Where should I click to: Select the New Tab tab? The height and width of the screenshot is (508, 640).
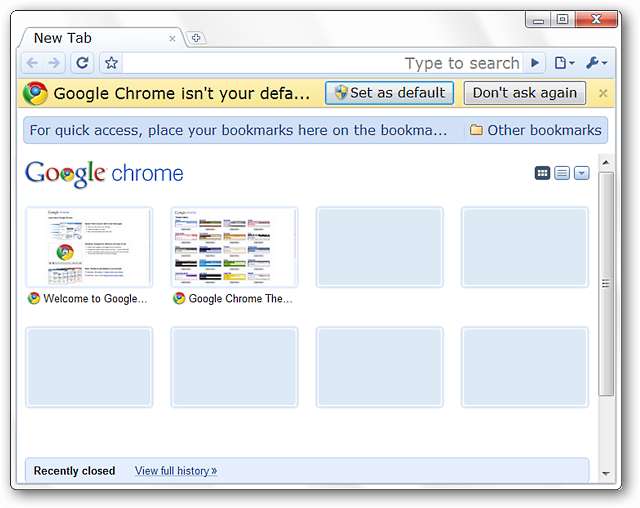pyautogui.click(x=98, y=38)
